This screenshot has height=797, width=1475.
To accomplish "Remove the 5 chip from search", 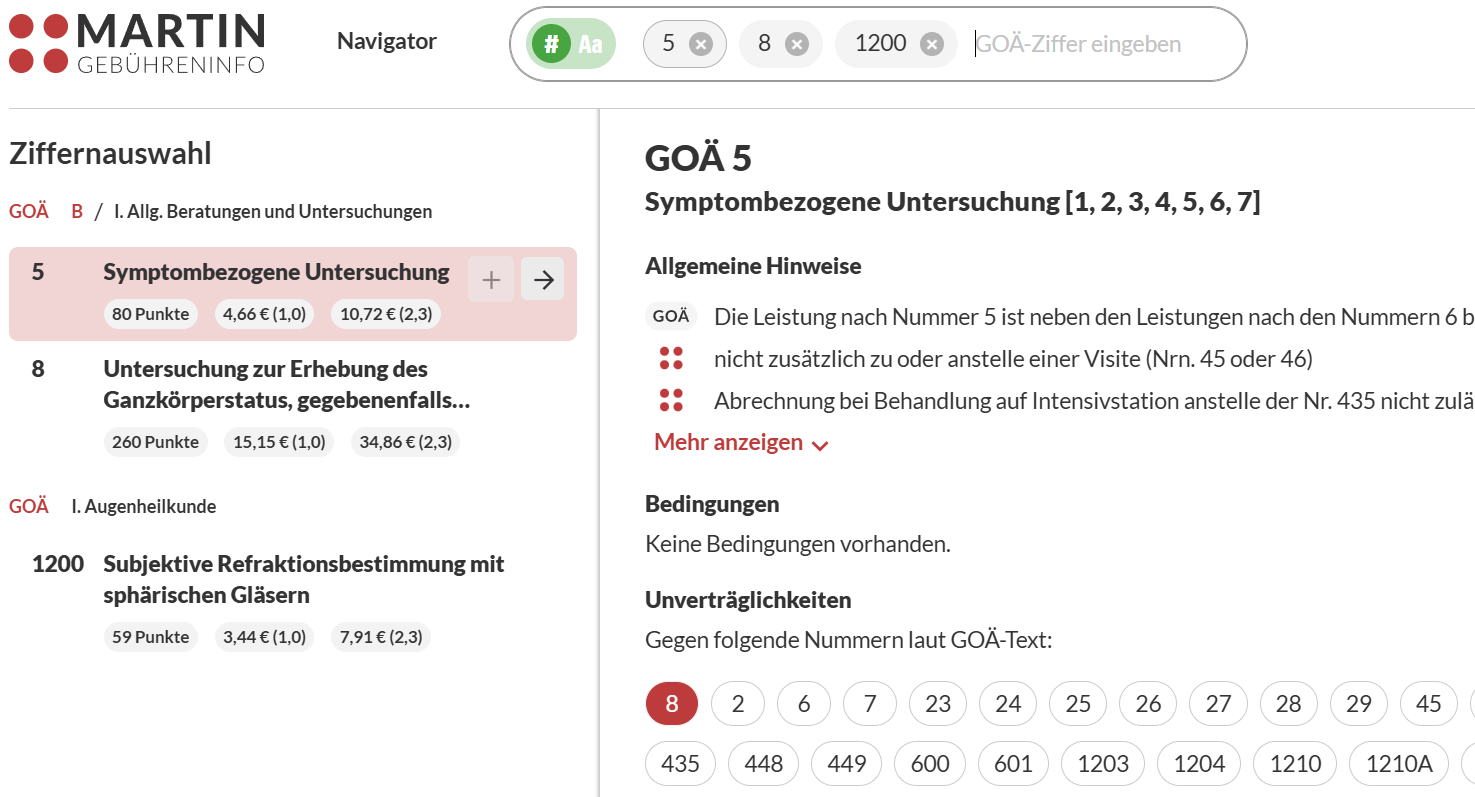I will 701,44.
